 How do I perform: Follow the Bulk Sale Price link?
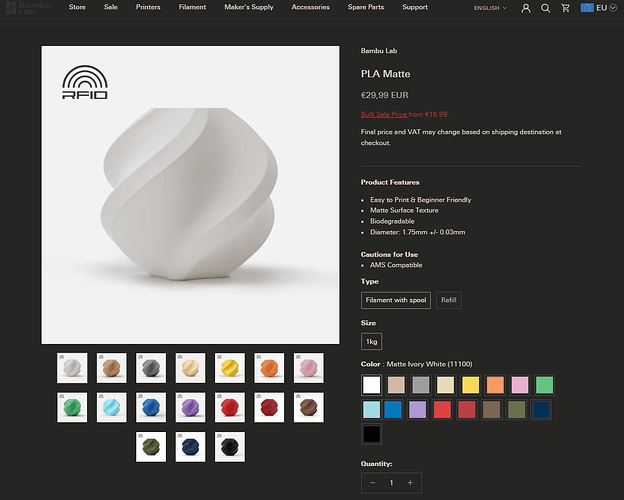384,114
